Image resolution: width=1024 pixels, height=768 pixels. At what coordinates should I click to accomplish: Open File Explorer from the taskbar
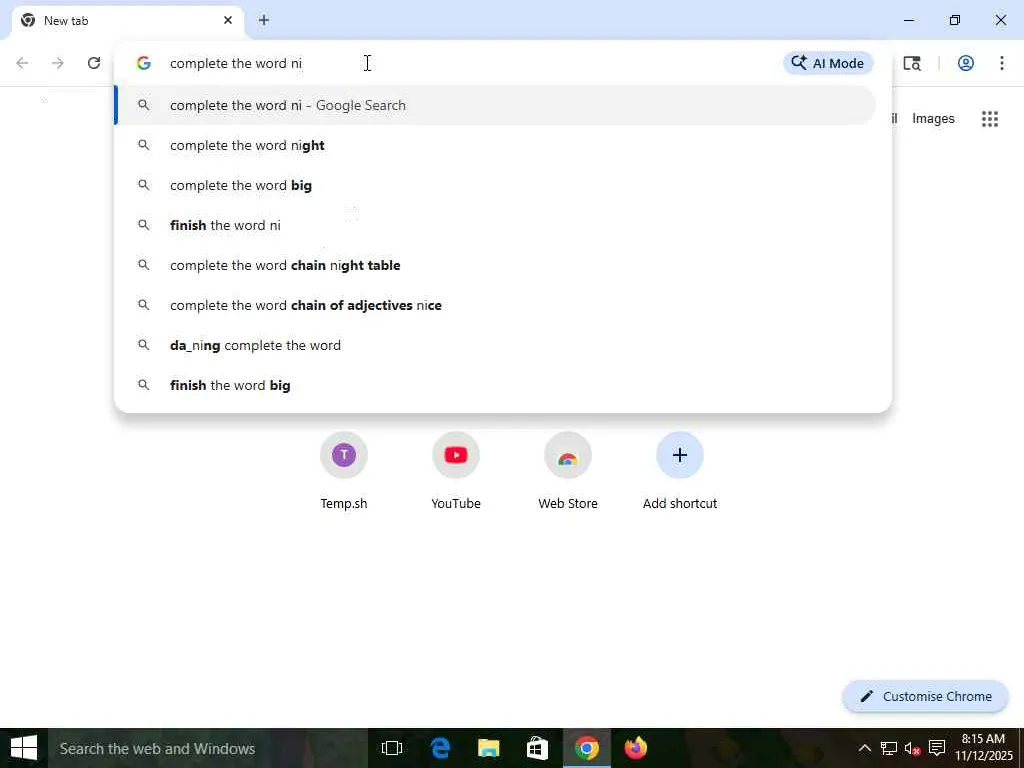pyautogui.click(x=488, y=748)
